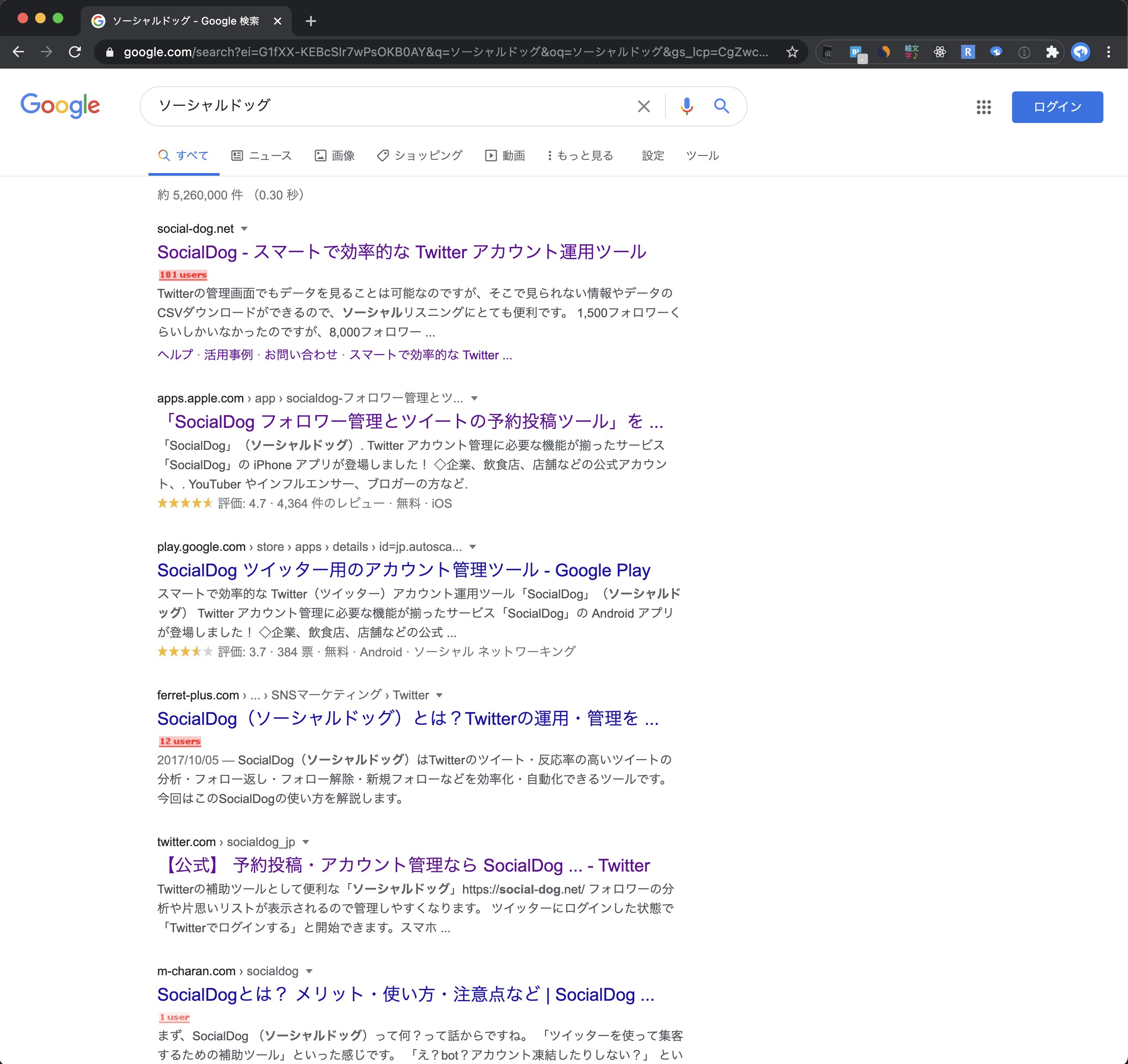Click the 12 users bookmark badge
Screen dimensions: 1128x1064
[x=180, y=742]
